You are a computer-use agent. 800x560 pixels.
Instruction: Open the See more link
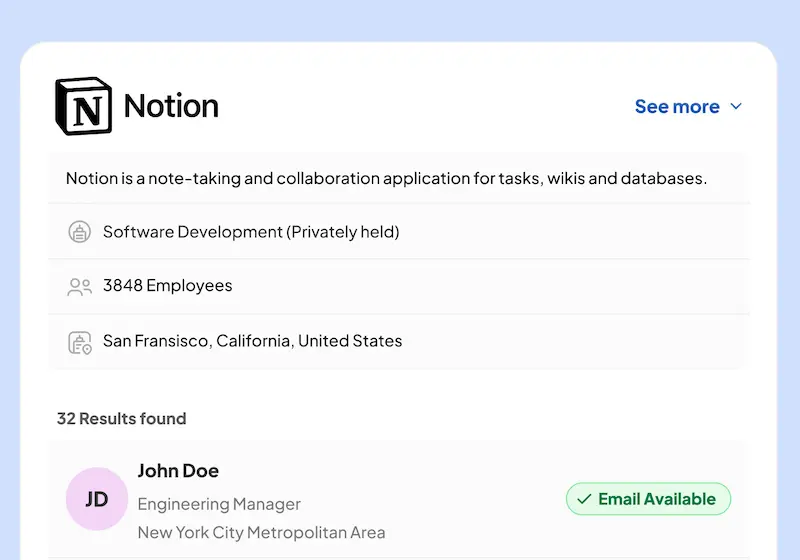(677, 106)
